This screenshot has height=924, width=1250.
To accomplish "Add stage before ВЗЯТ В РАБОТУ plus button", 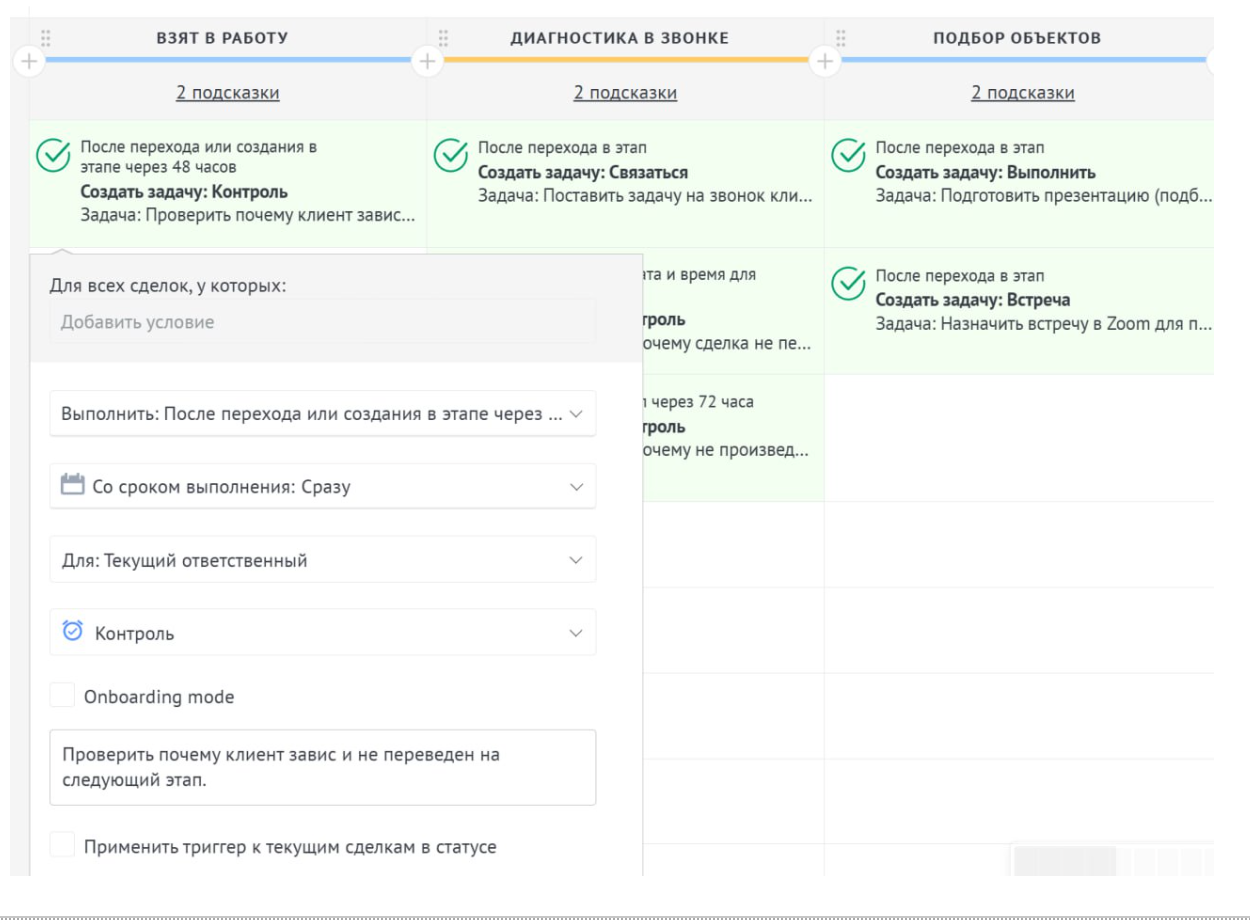I will pos(28,61).
